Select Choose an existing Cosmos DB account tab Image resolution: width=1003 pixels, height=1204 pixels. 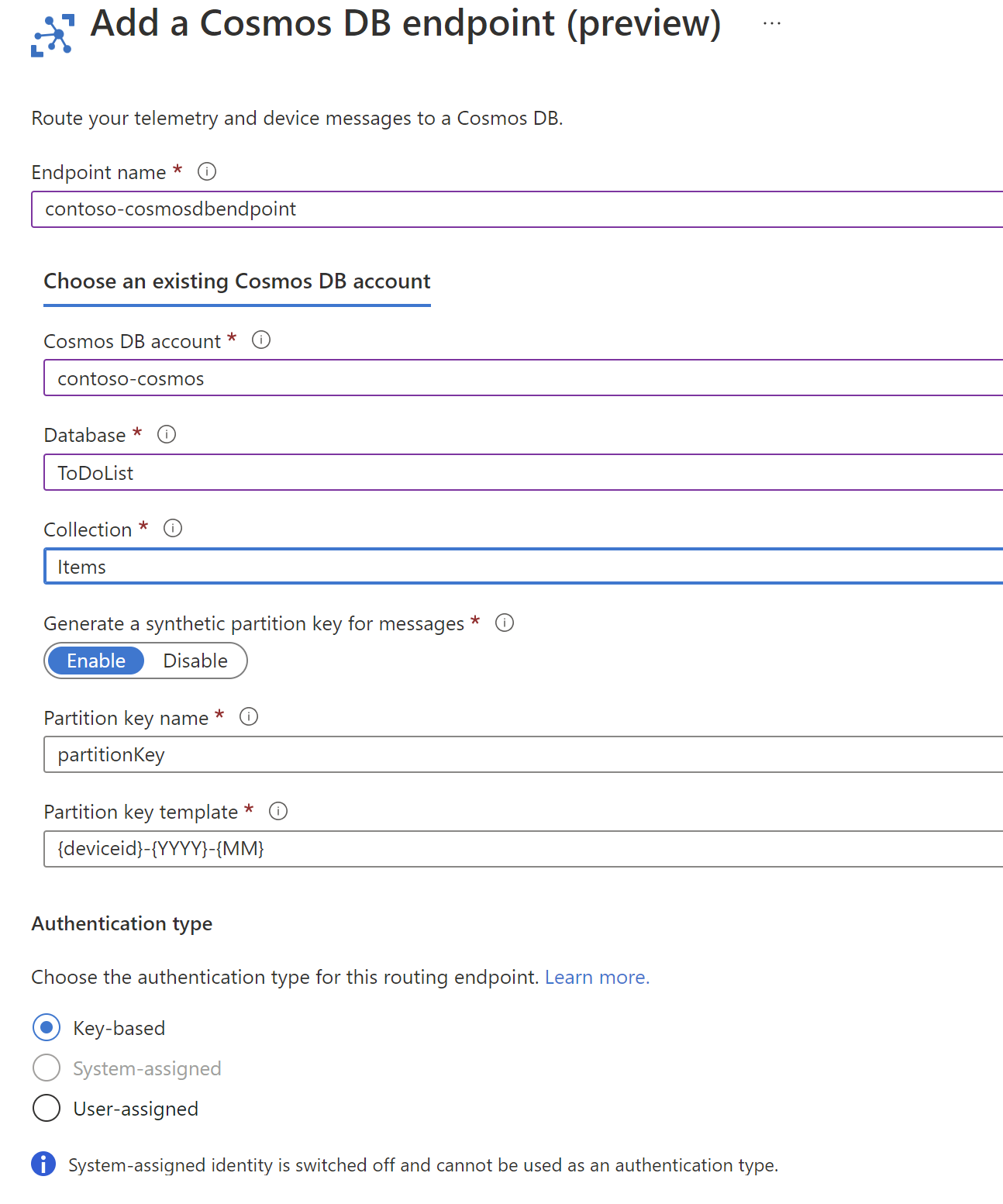click(236, 281)
